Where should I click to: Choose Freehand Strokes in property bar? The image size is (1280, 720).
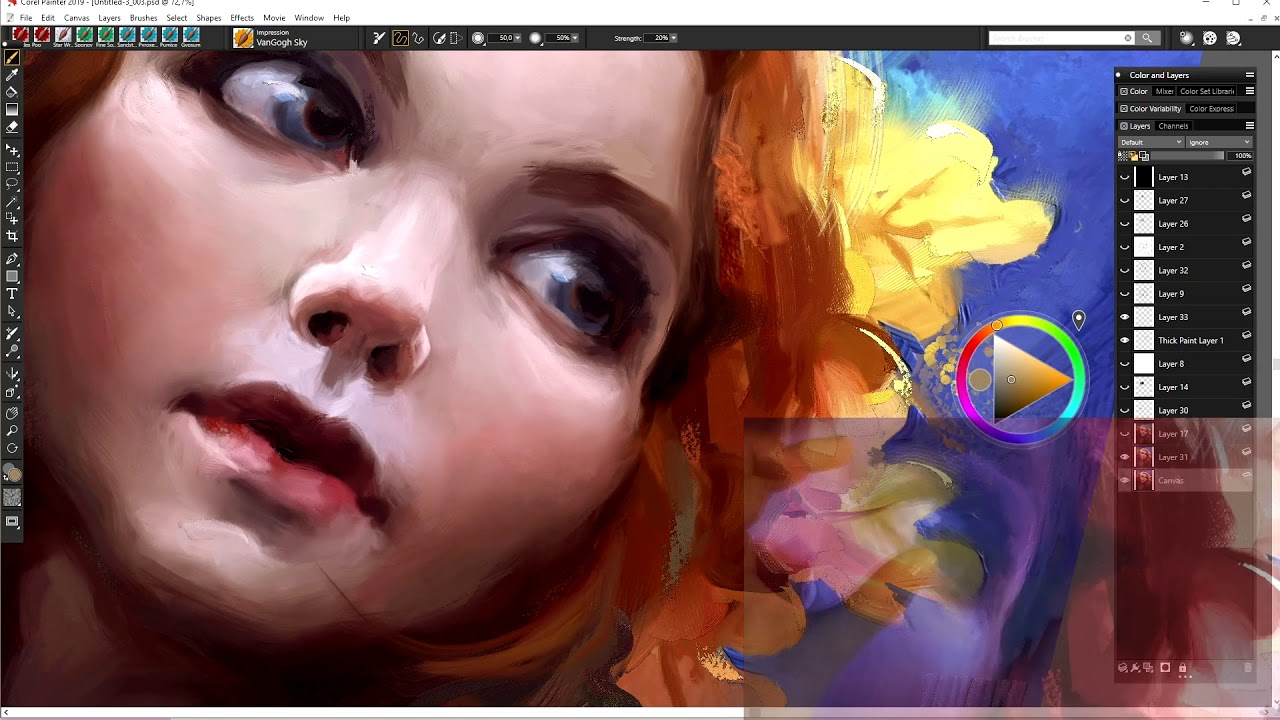coord(400,38)
